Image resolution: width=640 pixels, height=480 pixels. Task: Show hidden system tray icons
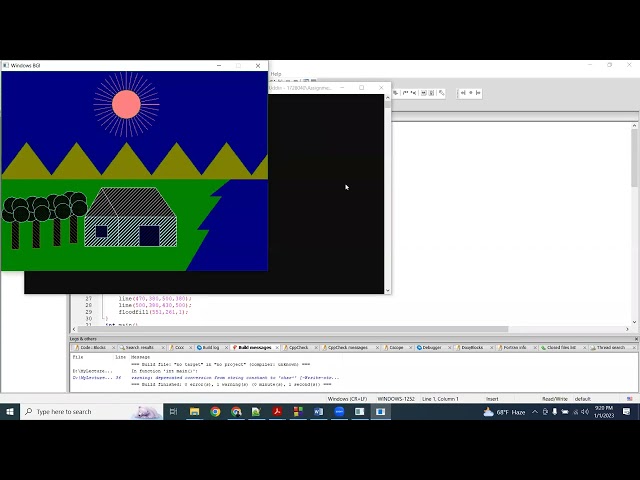tap(535, 412)
